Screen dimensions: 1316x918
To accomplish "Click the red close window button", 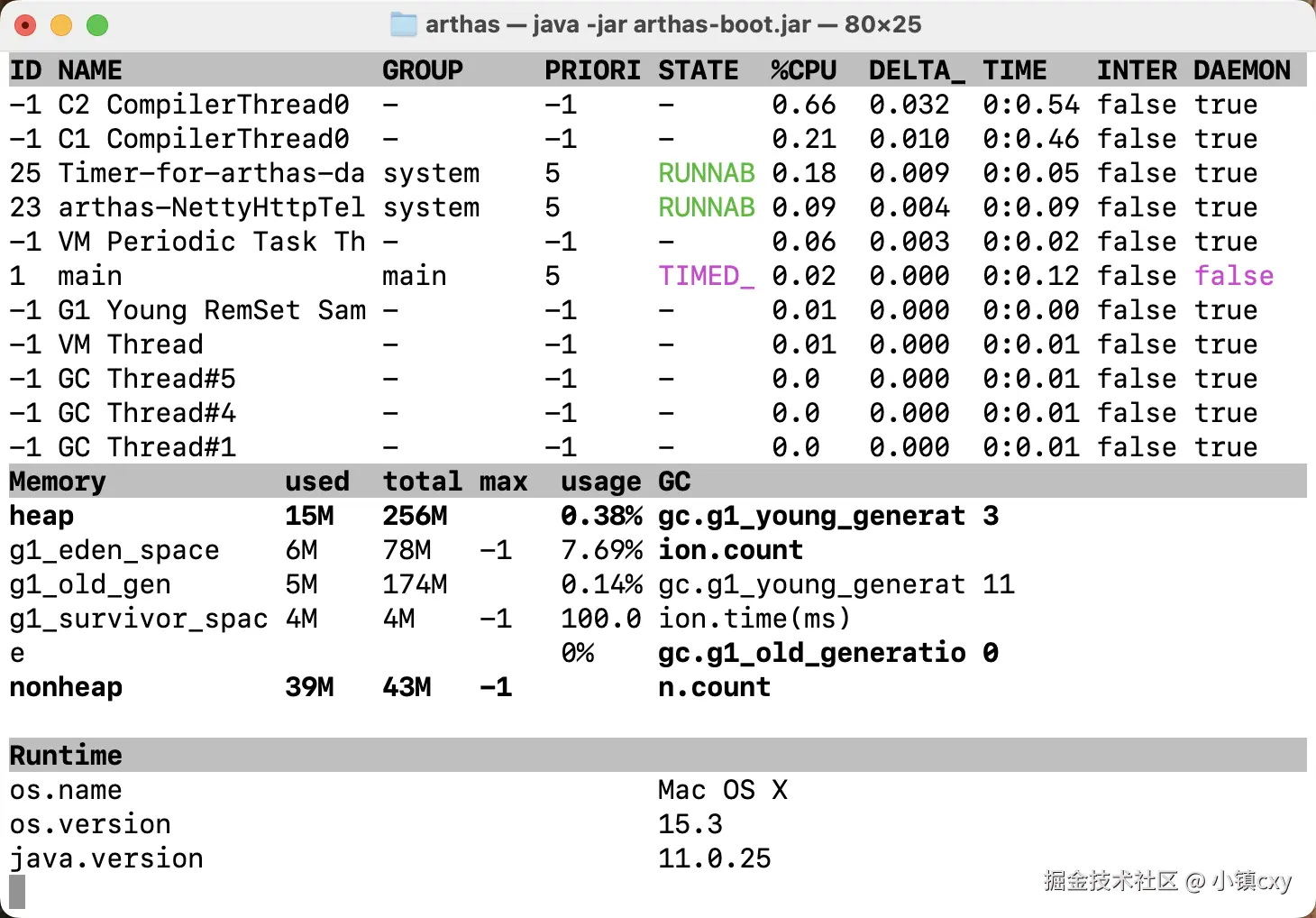I will click(25, 25).
